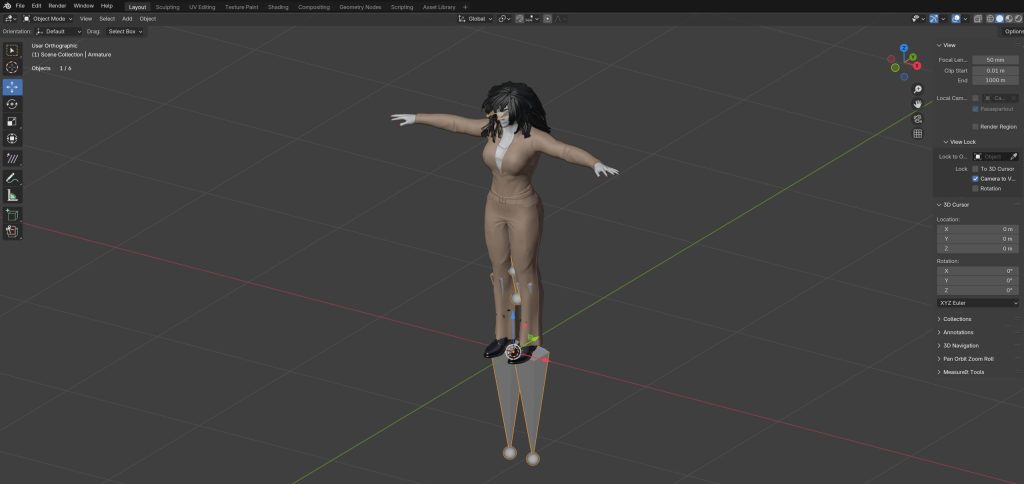Click the Blender logo menu icon
The height and width of the screenshot is (484, 1024).
(x=7, y=6)
